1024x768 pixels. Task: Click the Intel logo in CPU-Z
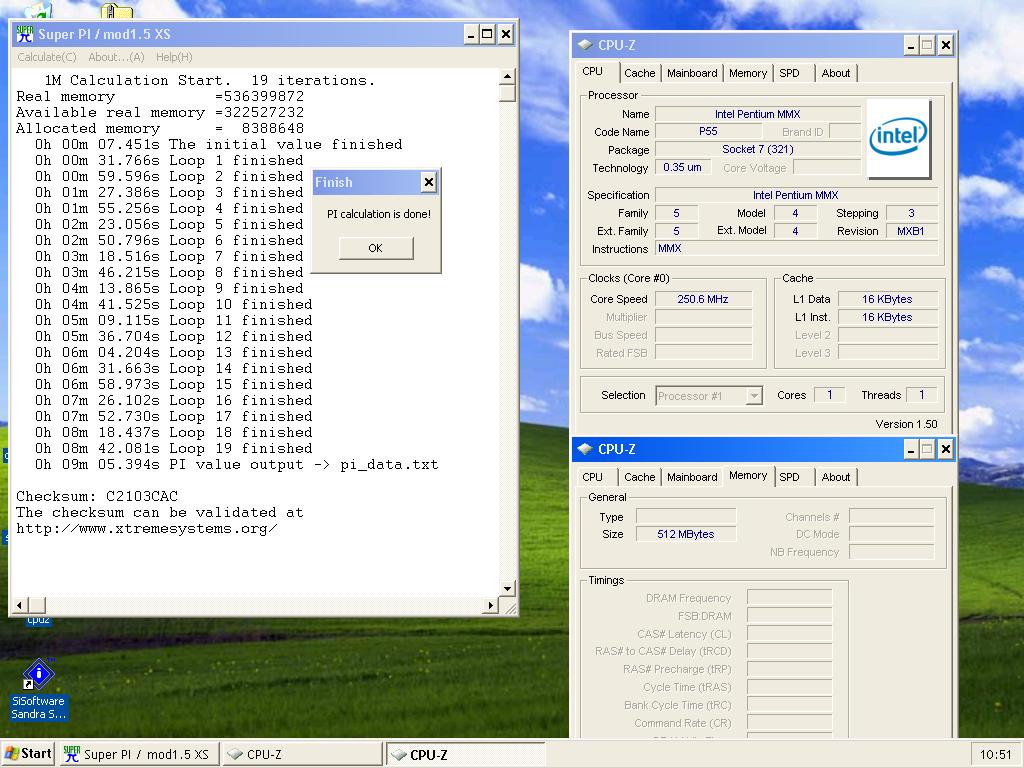coord(898,138)
